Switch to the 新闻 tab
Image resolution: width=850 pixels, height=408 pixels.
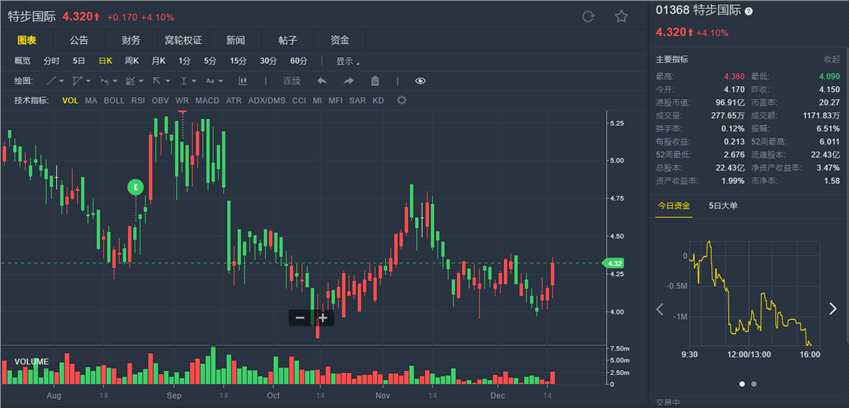(236, 41)
